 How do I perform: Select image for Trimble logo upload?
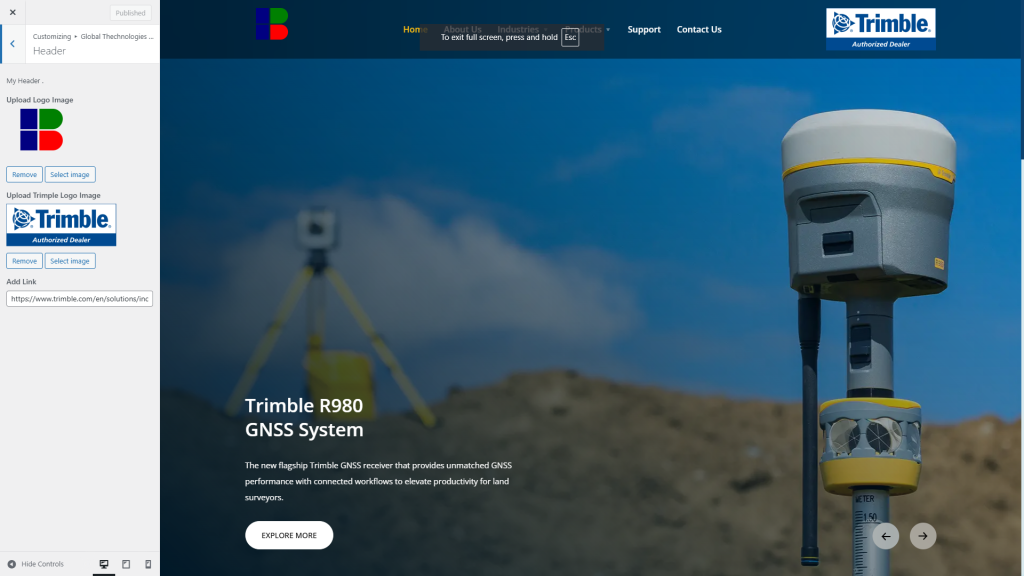tap(70, 261)
